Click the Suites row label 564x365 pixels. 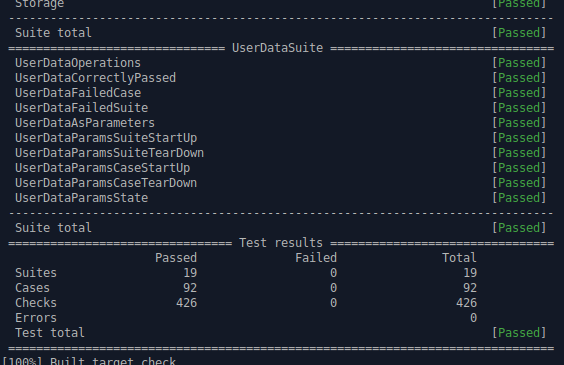click(36, 273)
